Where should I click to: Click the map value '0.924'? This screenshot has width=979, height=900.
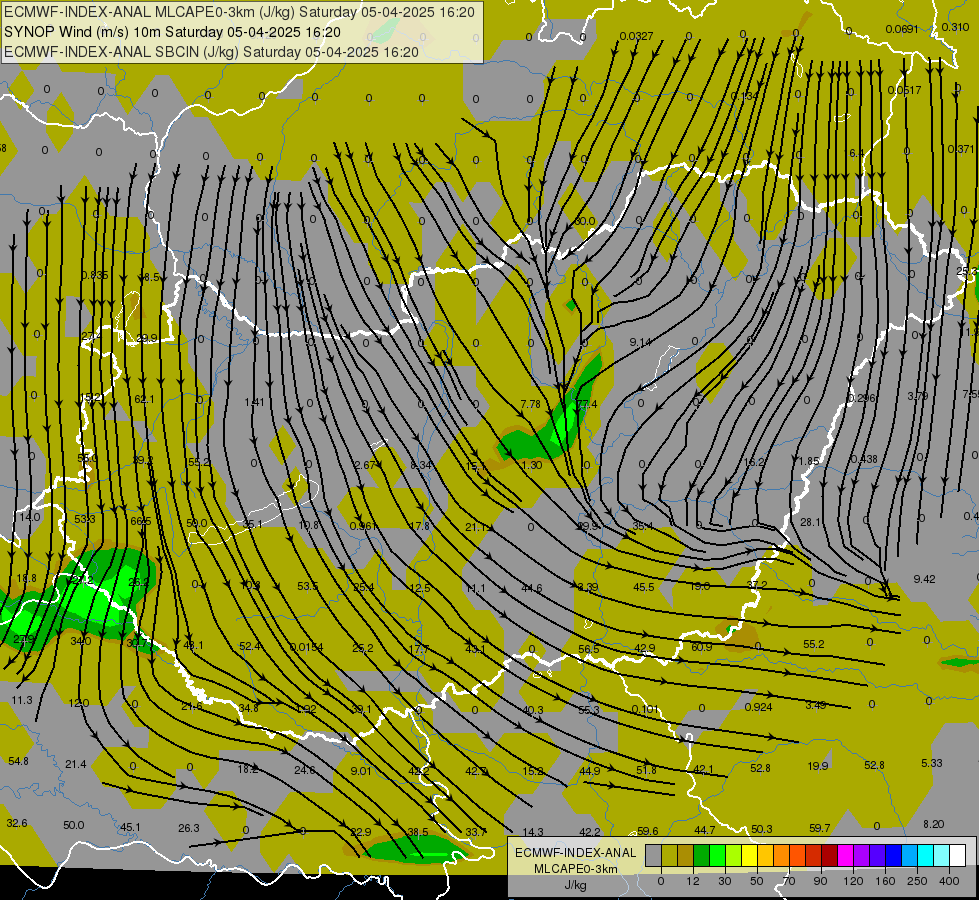759,707
